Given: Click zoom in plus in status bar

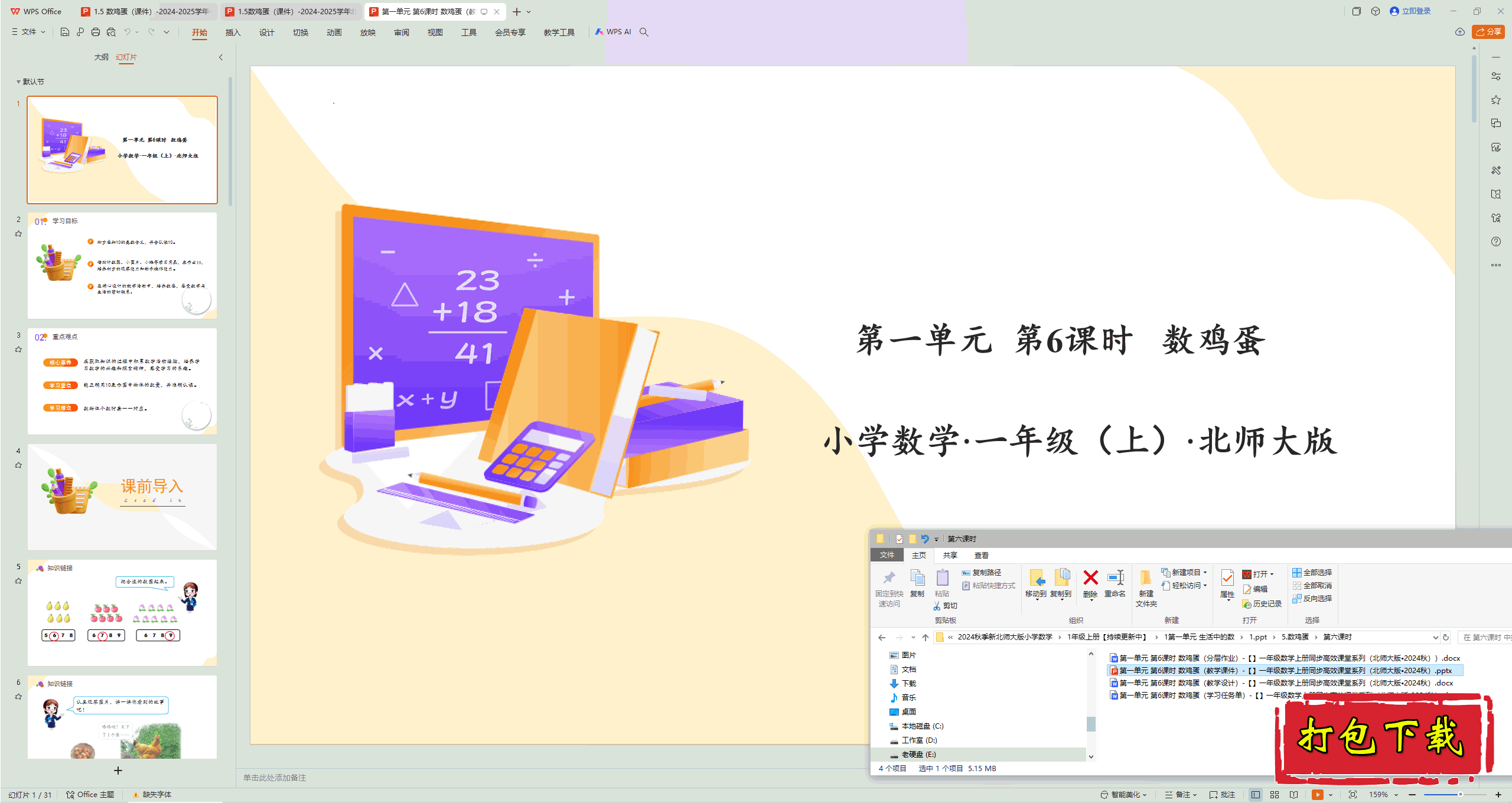Looking at the screenshot, I should 1498,795.
